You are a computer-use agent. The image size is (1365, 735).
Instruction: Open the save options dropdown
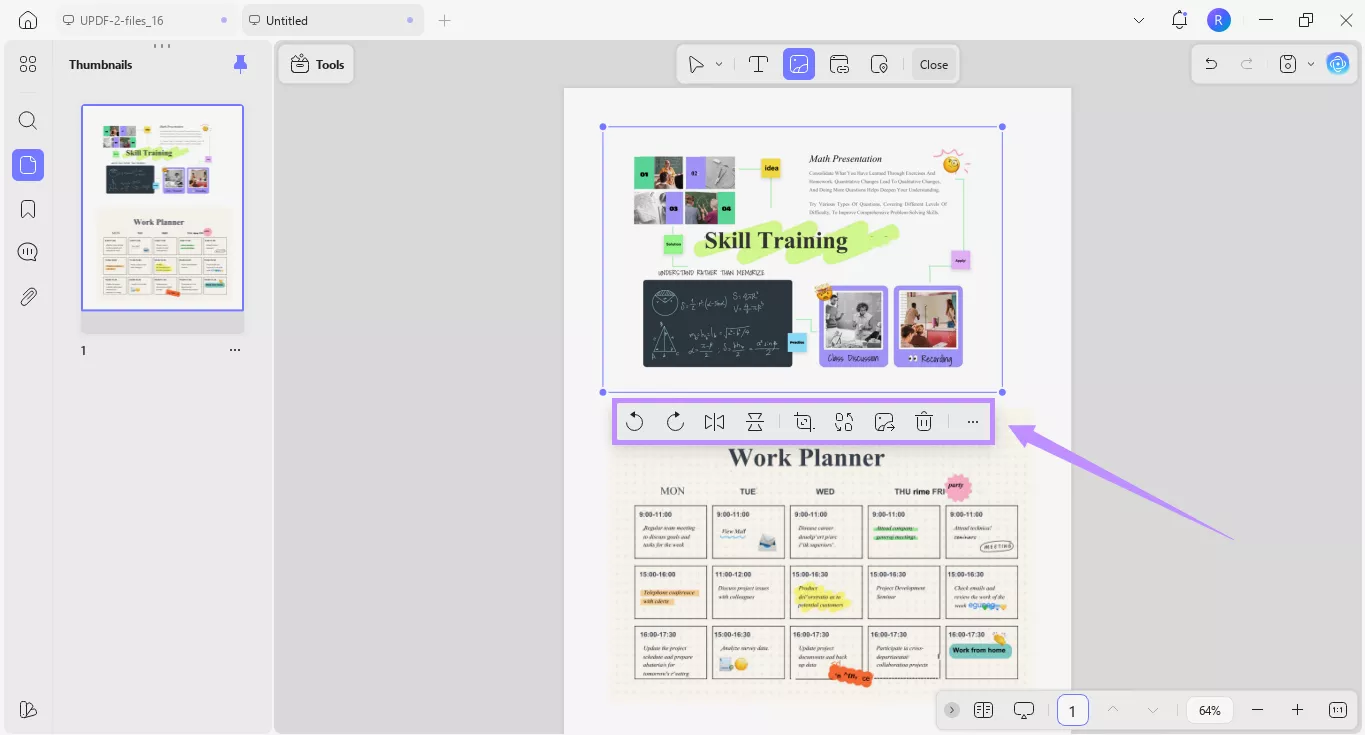click(x=1311, y=63)
